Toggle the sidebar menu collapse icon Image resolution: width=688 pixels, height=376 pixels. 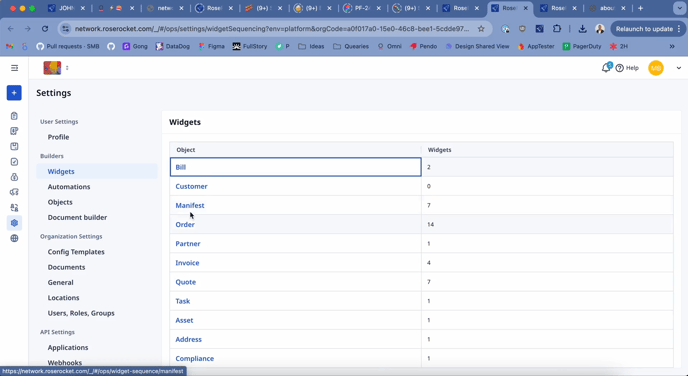click(x=14, y=68)
